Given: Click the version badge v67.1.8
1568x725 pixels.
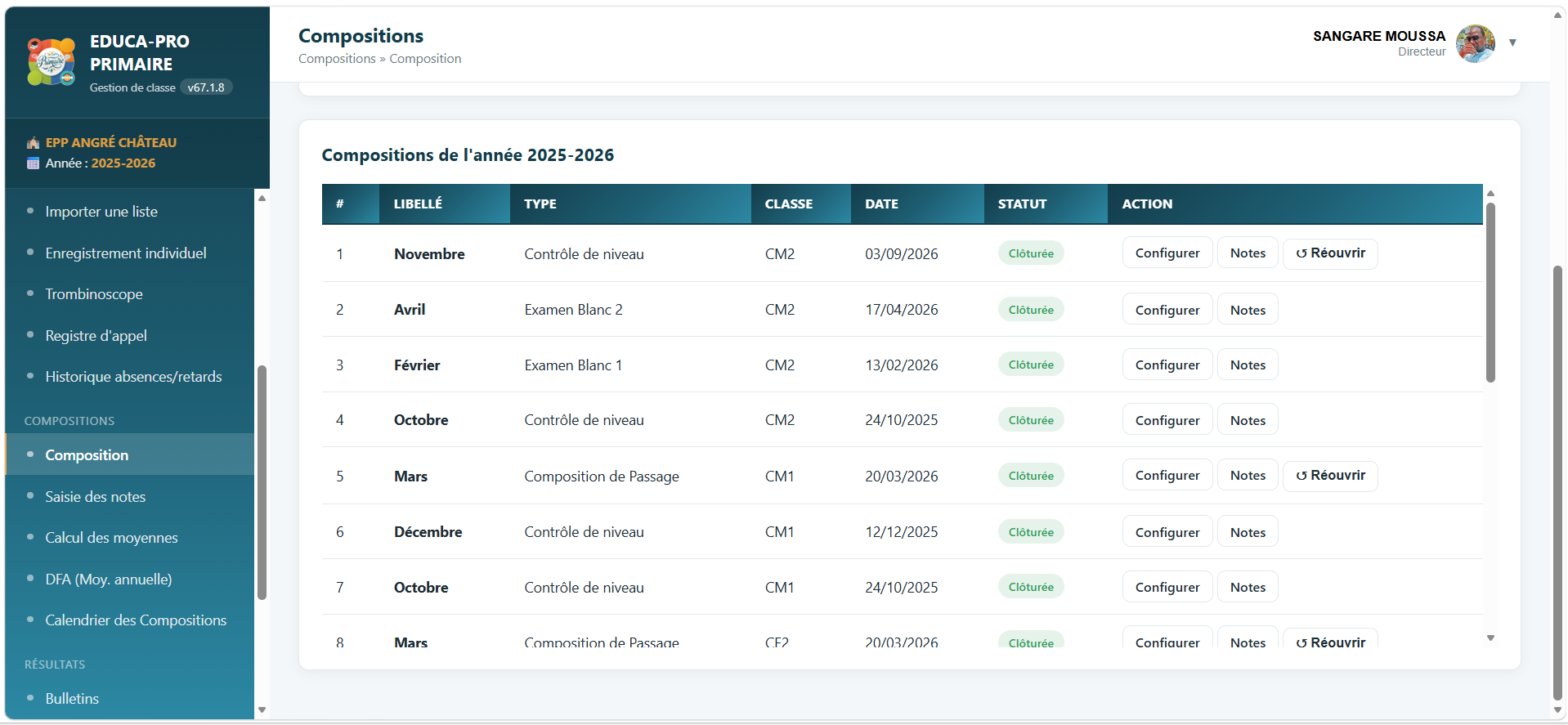Looking at the screenshot, I should (206, 87).
